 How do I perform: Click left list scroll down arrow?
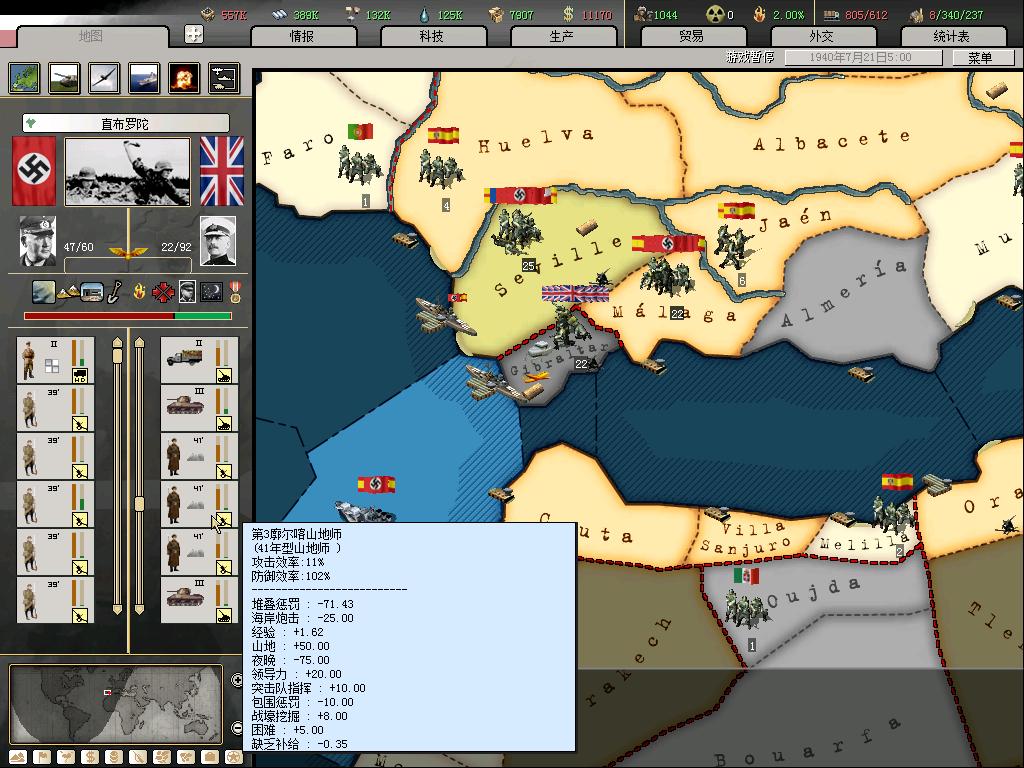coord(117,610)
